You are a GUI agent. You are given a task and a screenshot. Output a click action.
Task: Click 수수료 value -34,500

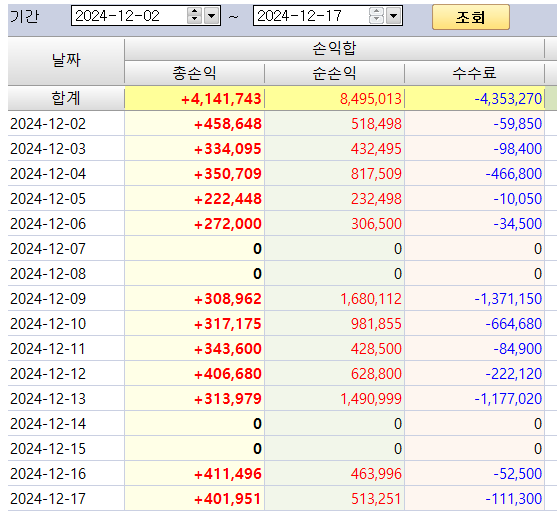click(518, 224)
